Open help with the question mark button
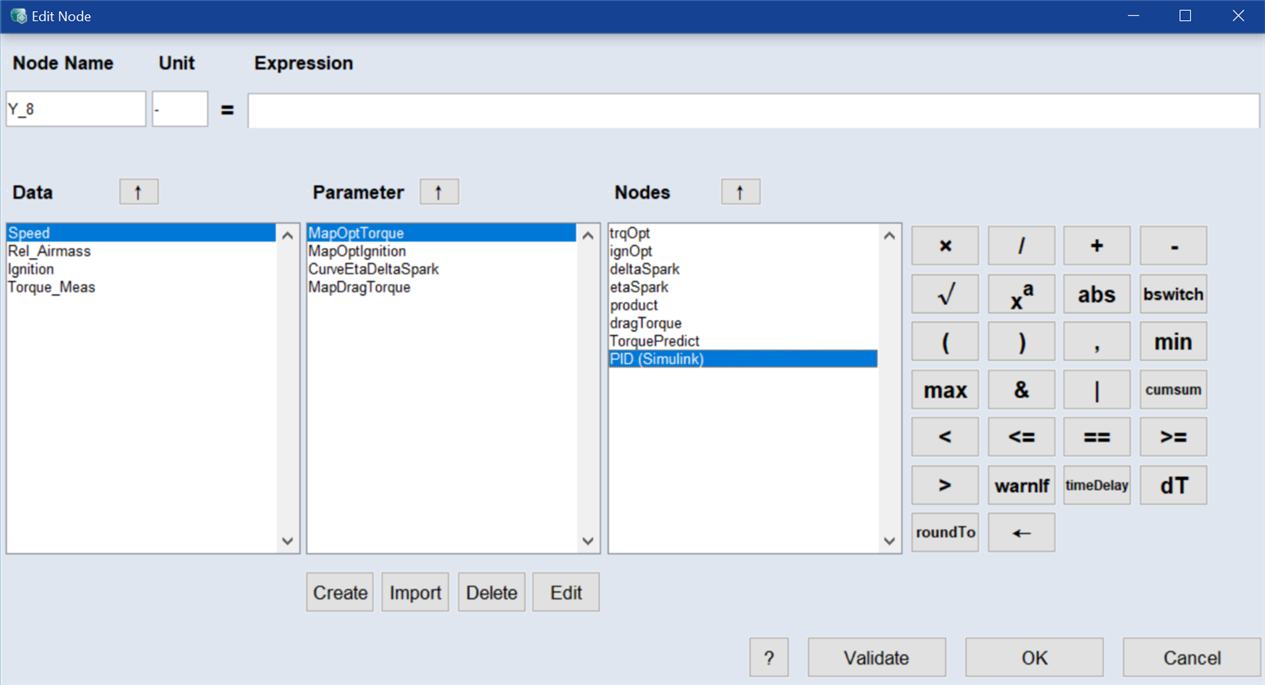Image resolution: width=1265 pixels, height=685 pixels. coord(768,658)
